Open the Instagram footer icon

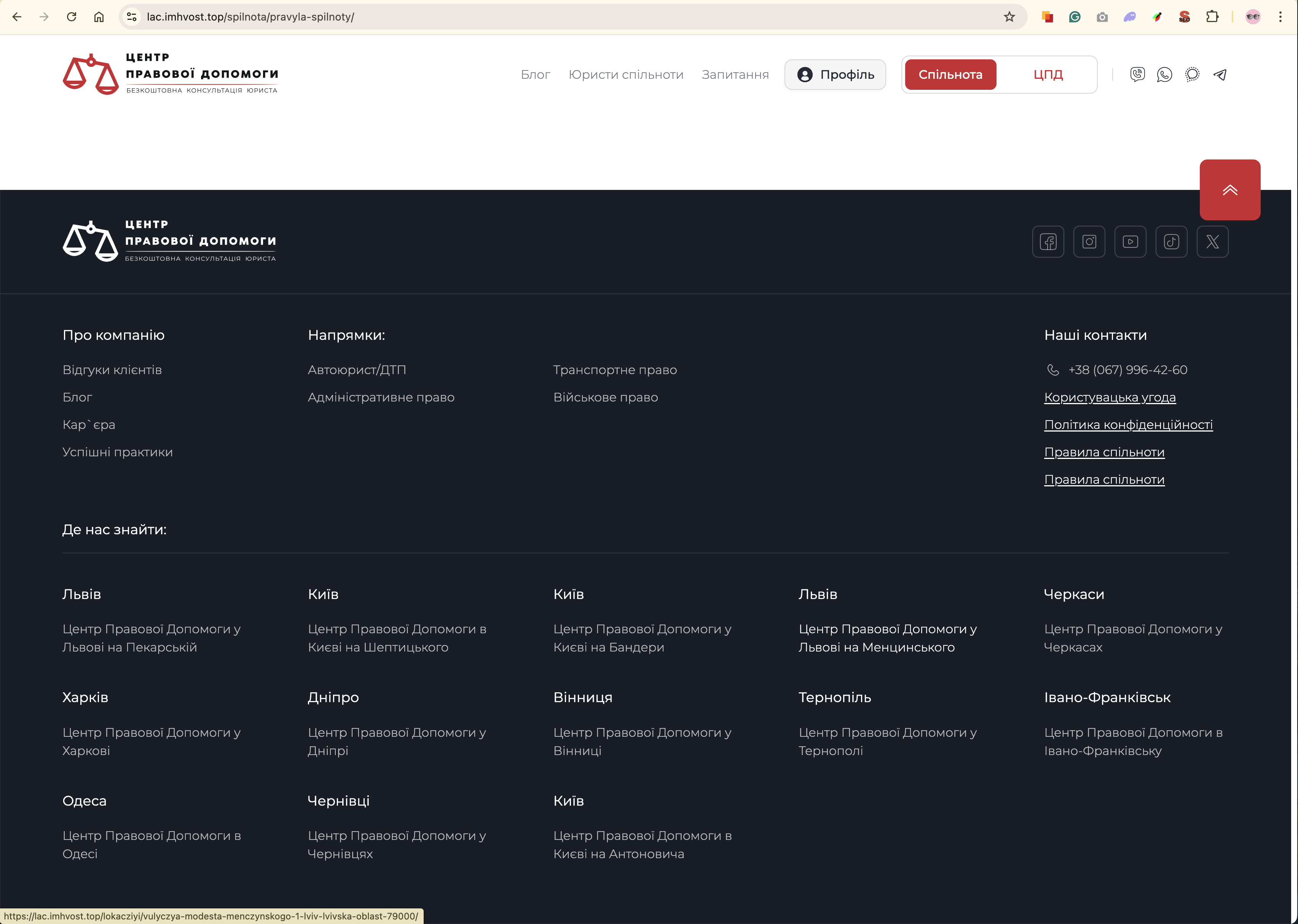click(x=1089, y=242)
